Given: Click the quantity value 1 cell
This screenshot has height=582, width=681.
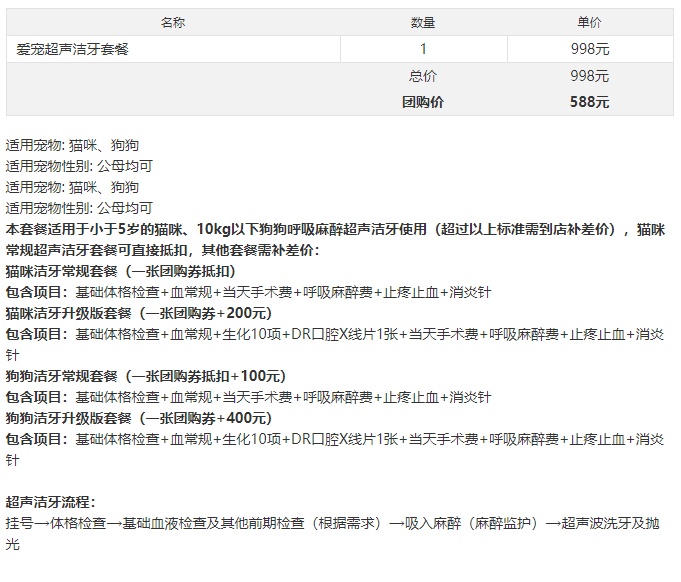Looking at the screenshot, I should (x=423, y=49).
